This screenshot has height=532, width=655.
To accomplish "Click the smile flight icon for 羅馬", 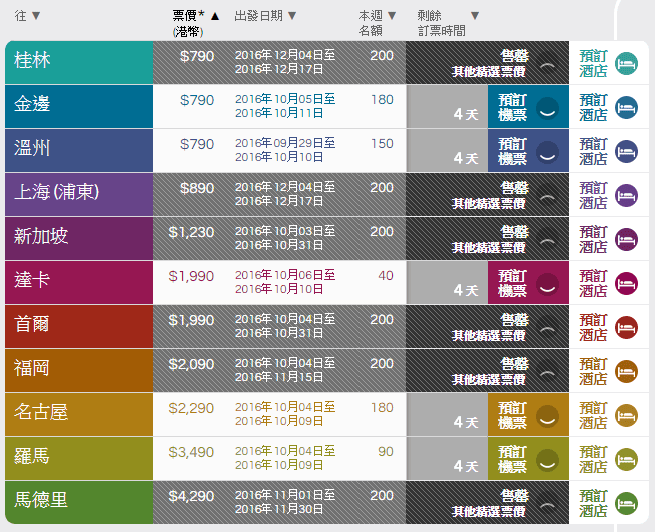I will [547, 459].
